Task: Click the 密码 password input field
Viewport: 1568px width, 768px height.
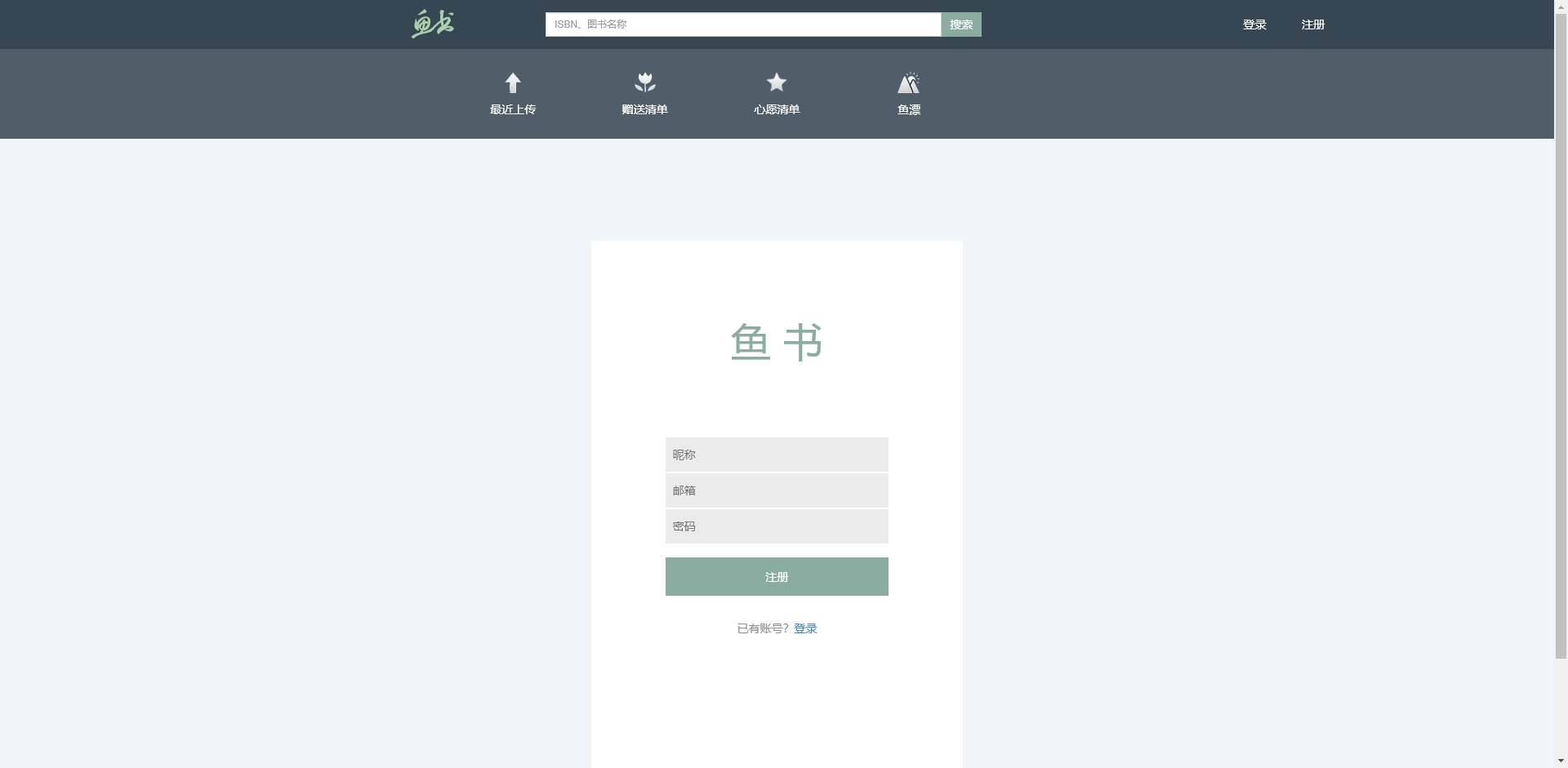Action: coord(777,526)
